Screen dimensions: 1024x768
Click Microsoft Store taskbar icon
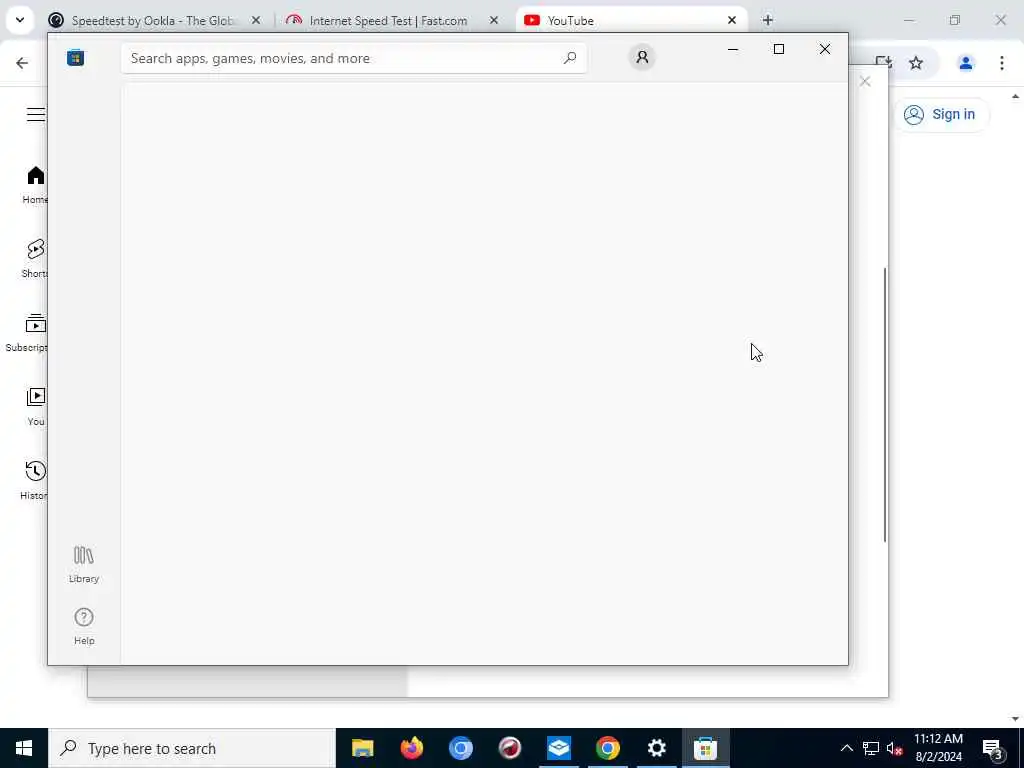705,748
